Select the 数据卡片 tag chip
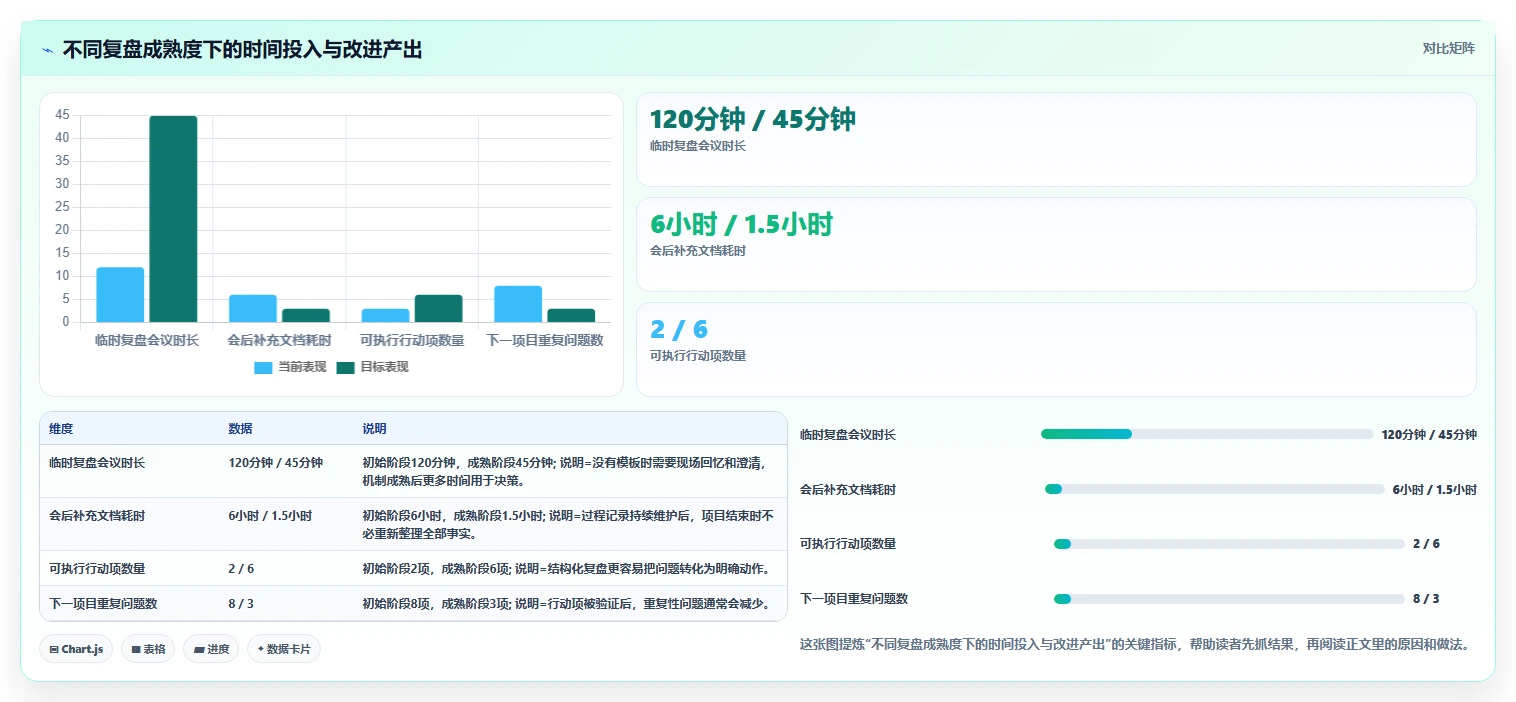 click(284, 649)
